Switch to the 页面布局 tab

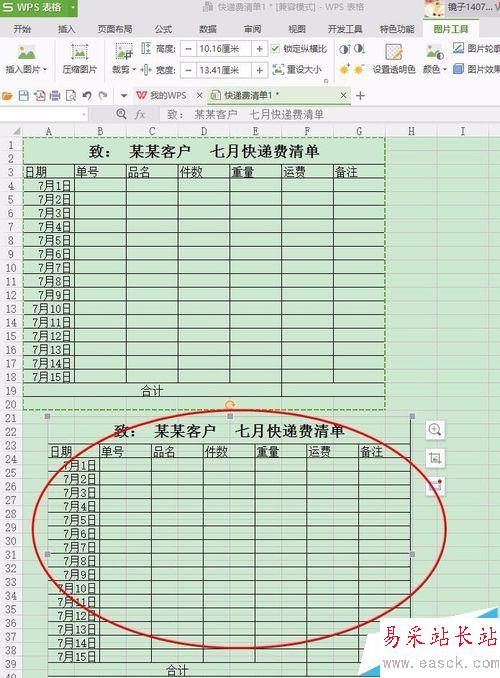tap(115, 29)
